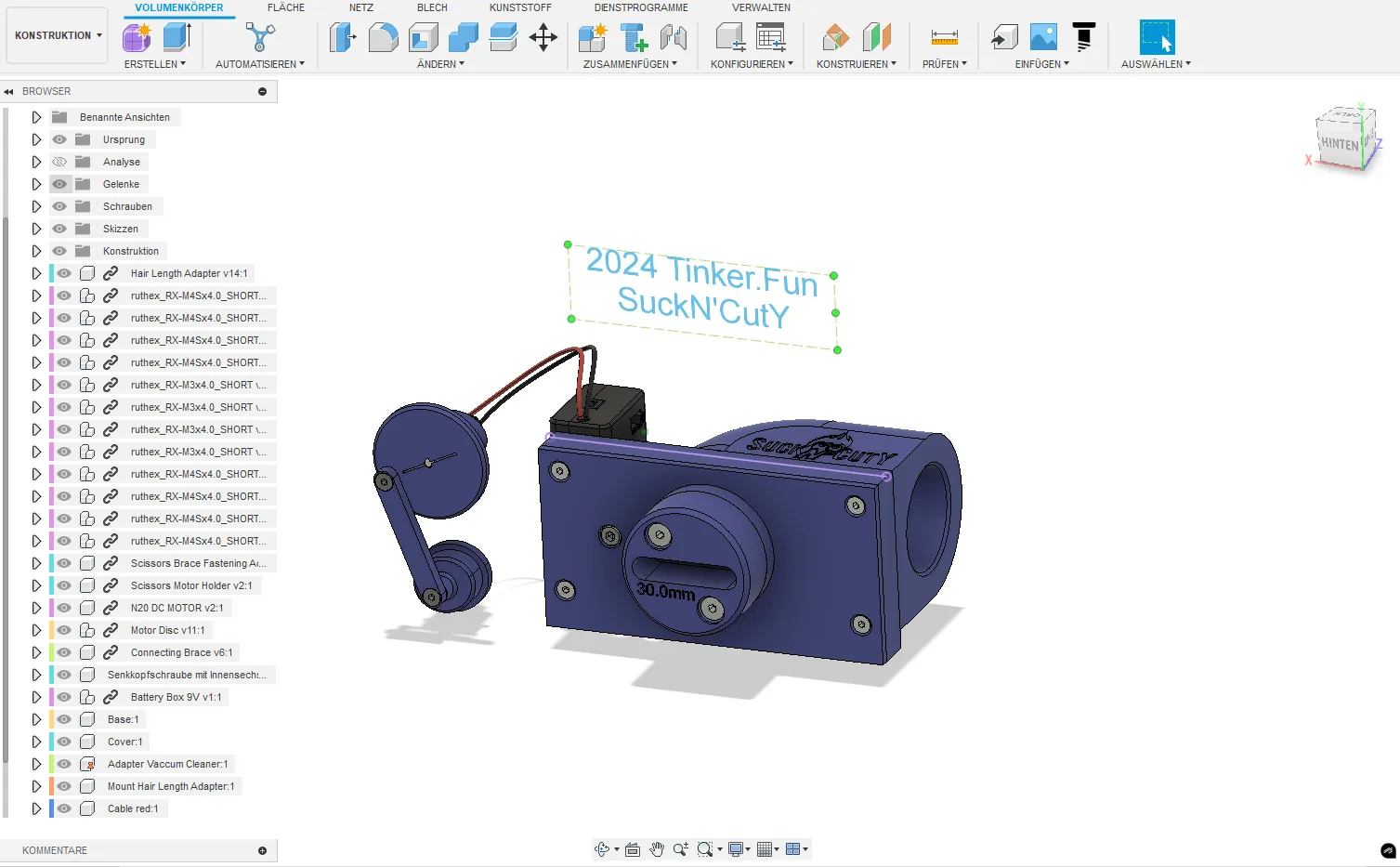Click the Measure ruler icon
1400x867 pixels.
tap(945, 37)
